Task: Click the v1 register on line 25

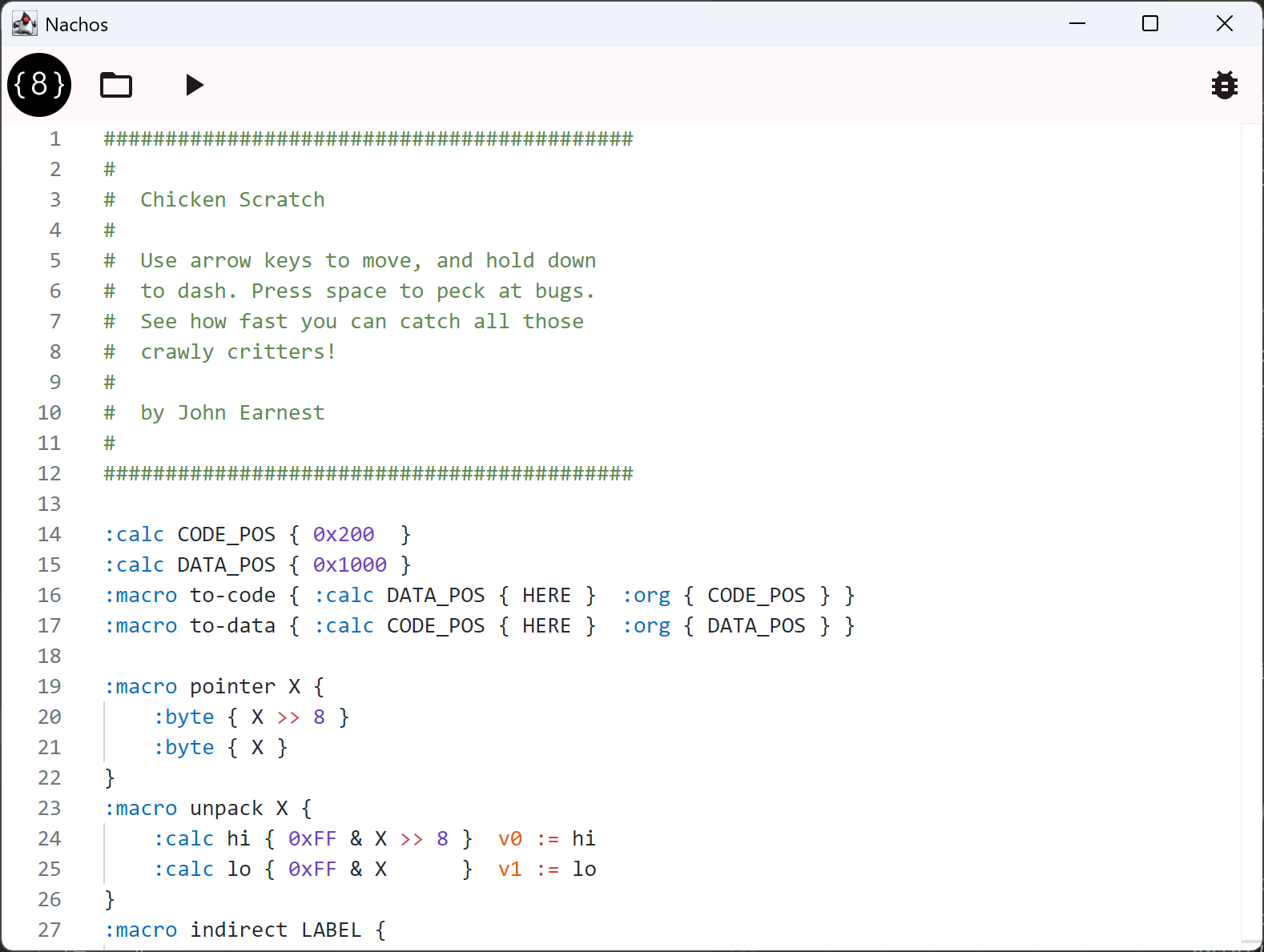Action: [510, 869]
